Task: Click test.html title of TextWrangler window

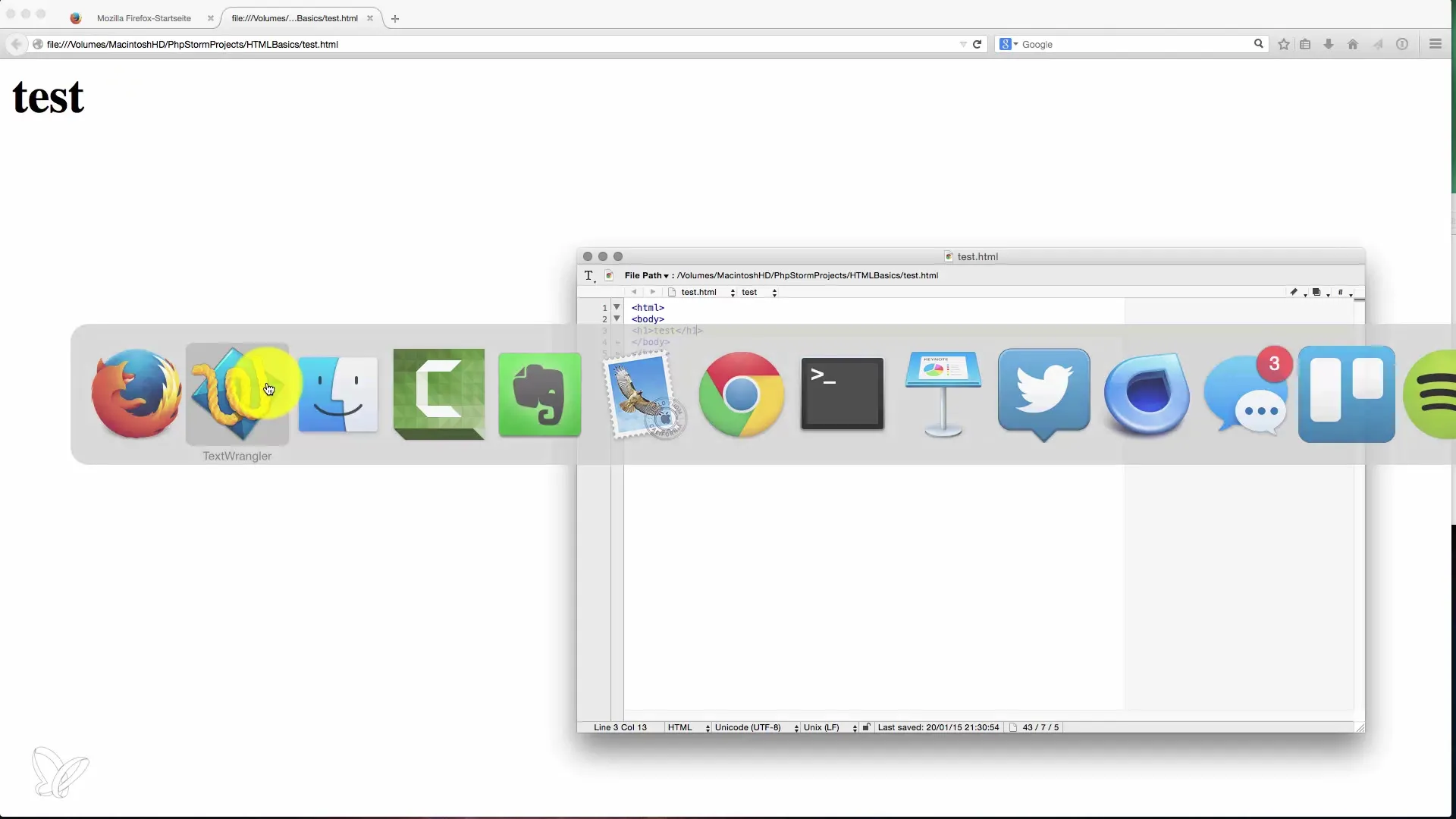Action: 977,256
